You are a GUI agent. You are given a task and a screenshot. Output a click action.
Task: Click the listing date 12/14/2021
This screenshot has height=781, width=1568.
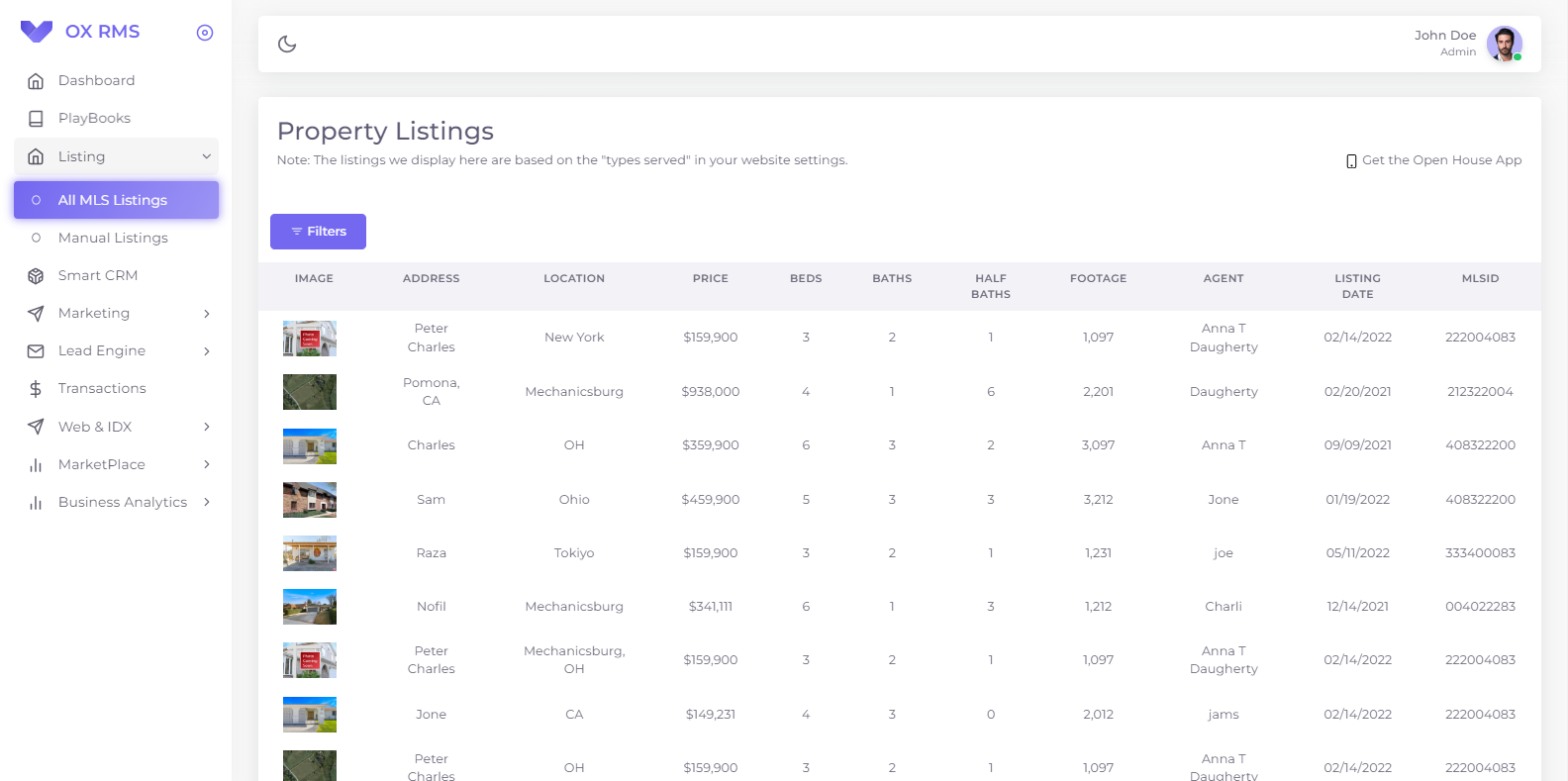1357,607
